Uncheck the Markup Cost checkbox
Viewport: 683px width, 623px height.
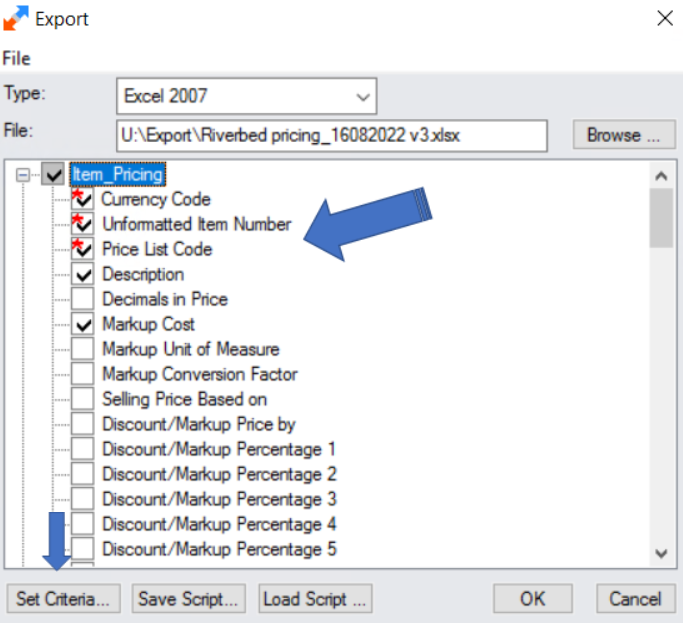pos(83,324)
